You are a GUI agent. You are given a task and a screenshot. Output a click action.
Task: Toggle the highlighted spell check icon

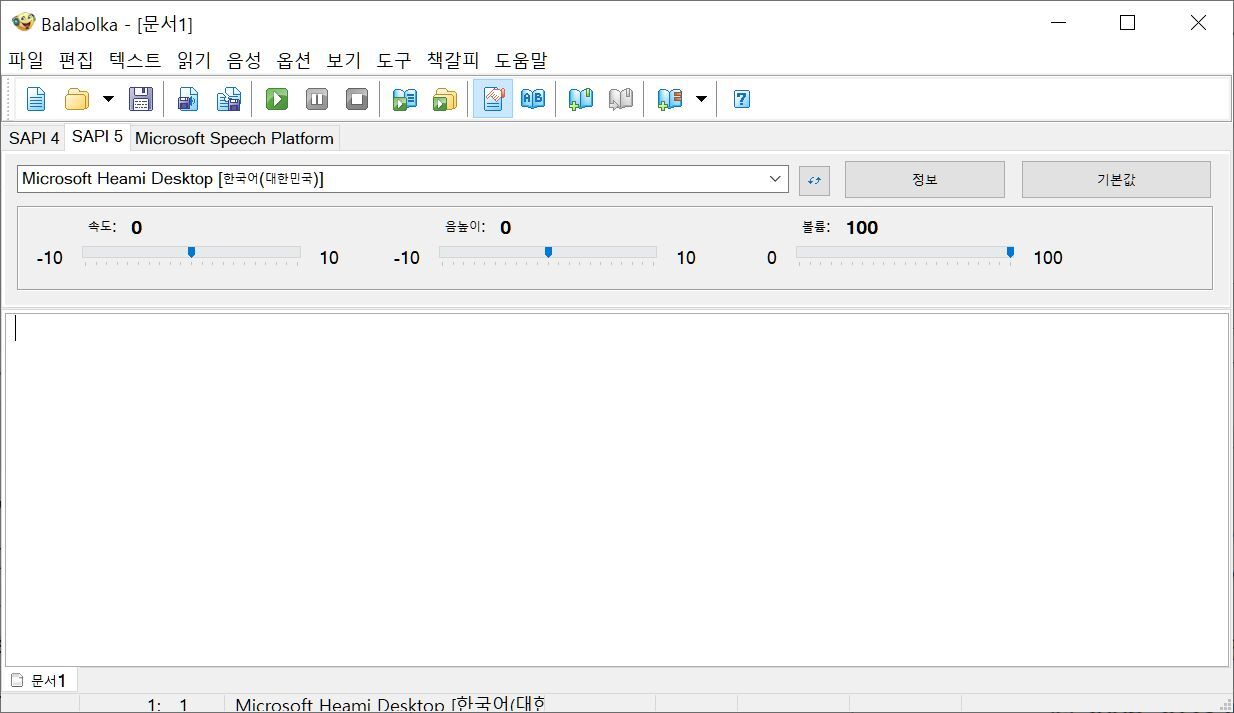493,99
